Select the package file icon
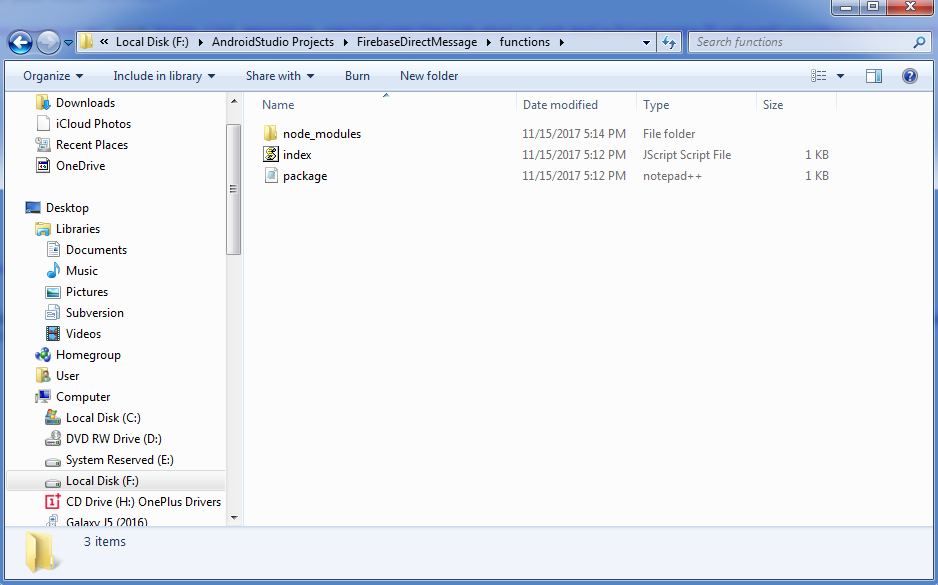 click(271, 175)
